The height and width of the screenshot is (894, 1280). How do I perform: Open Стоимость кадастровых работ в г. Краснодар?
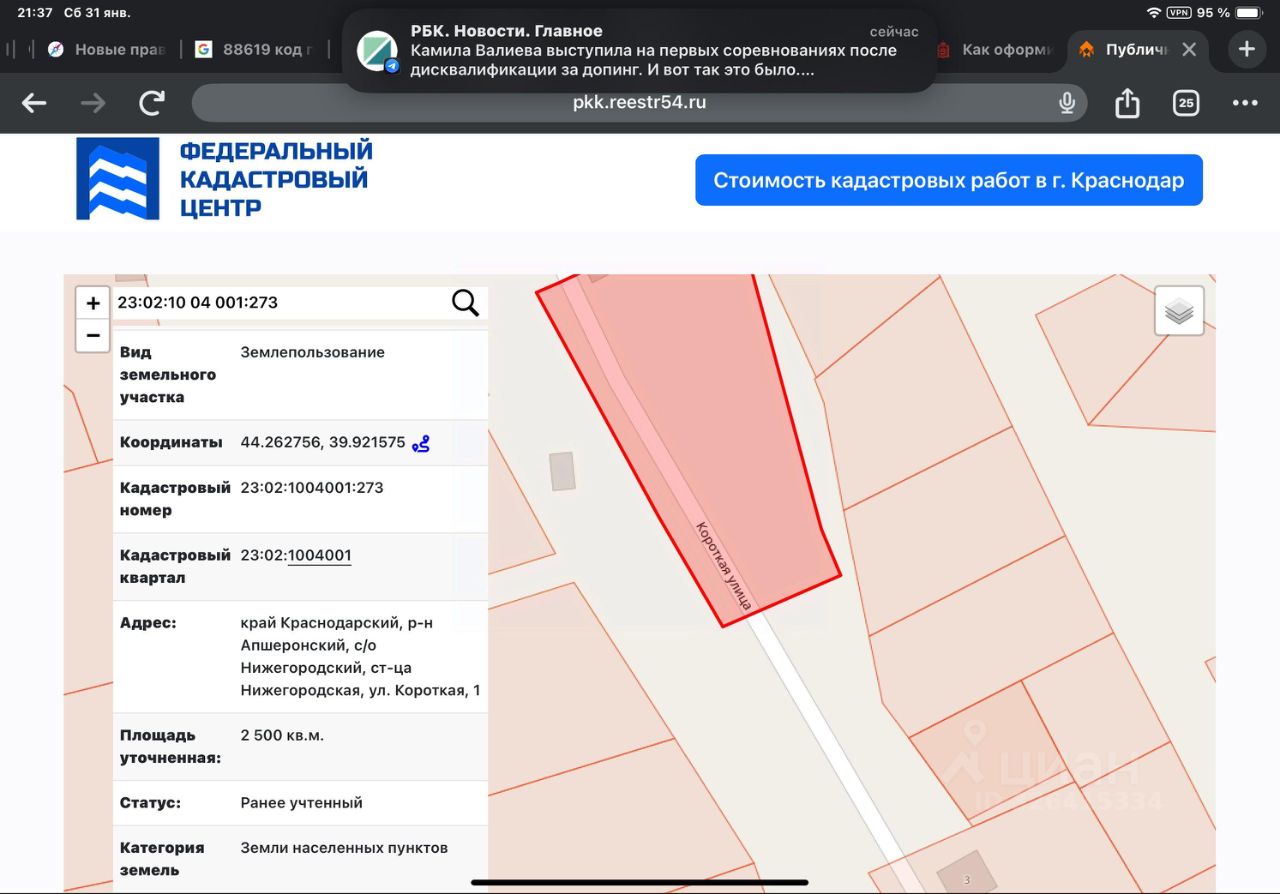tap(949, 180)
